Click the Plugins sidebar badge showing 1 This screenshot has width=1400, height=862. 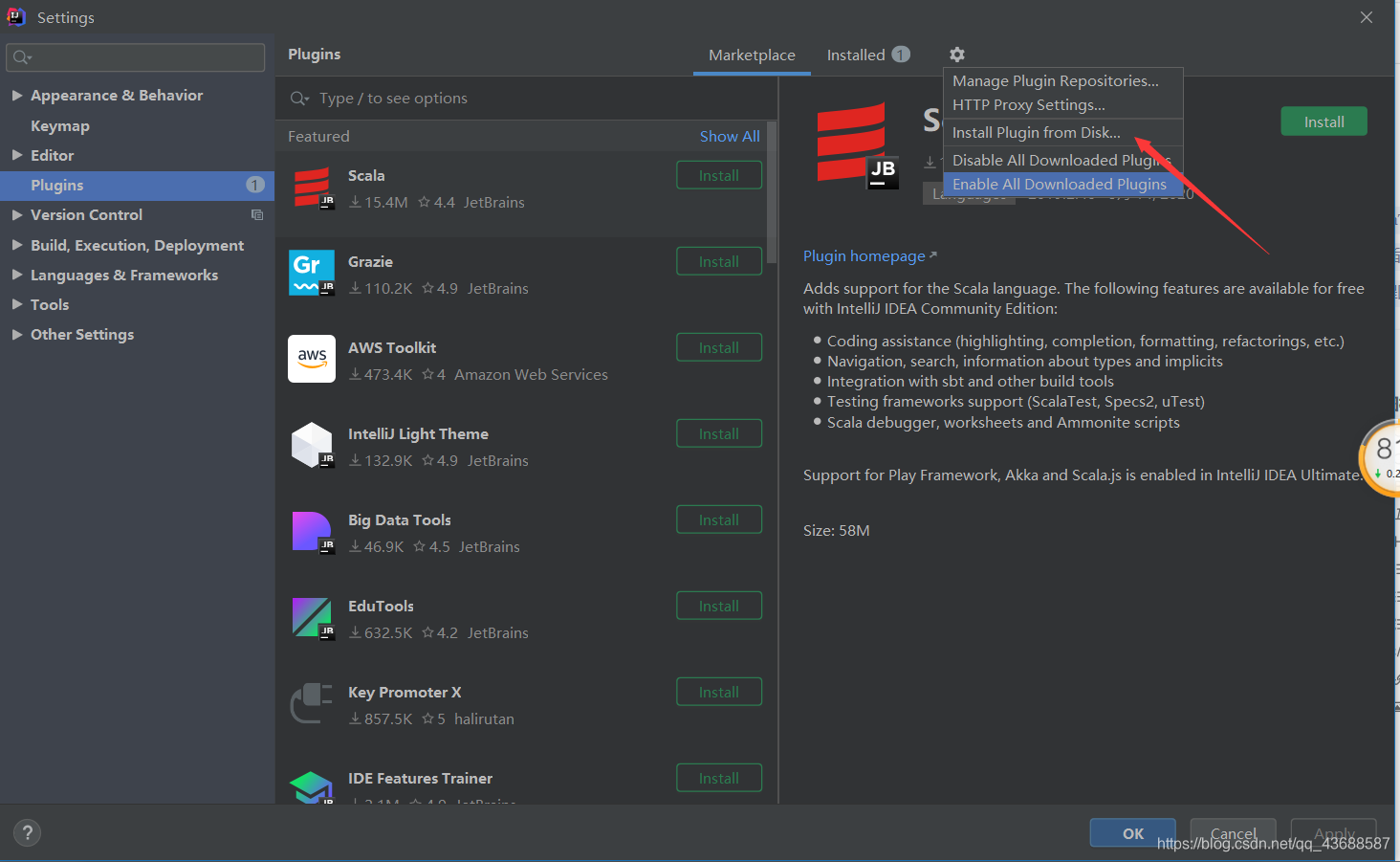pyautogui.click(x=254, y=185)
